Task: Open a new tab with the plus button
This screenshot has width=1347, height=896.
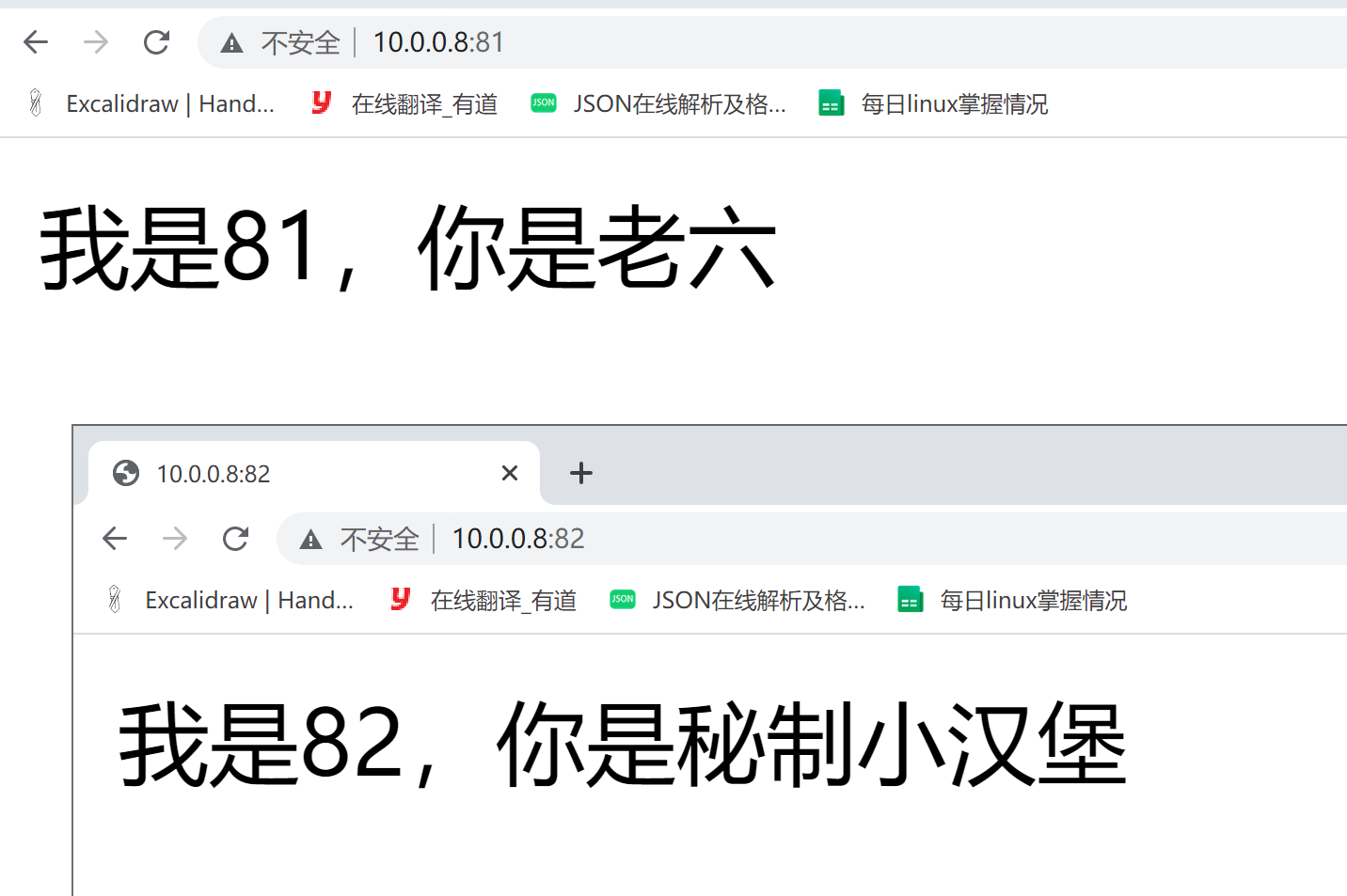Action: click(x=581, y=473)
